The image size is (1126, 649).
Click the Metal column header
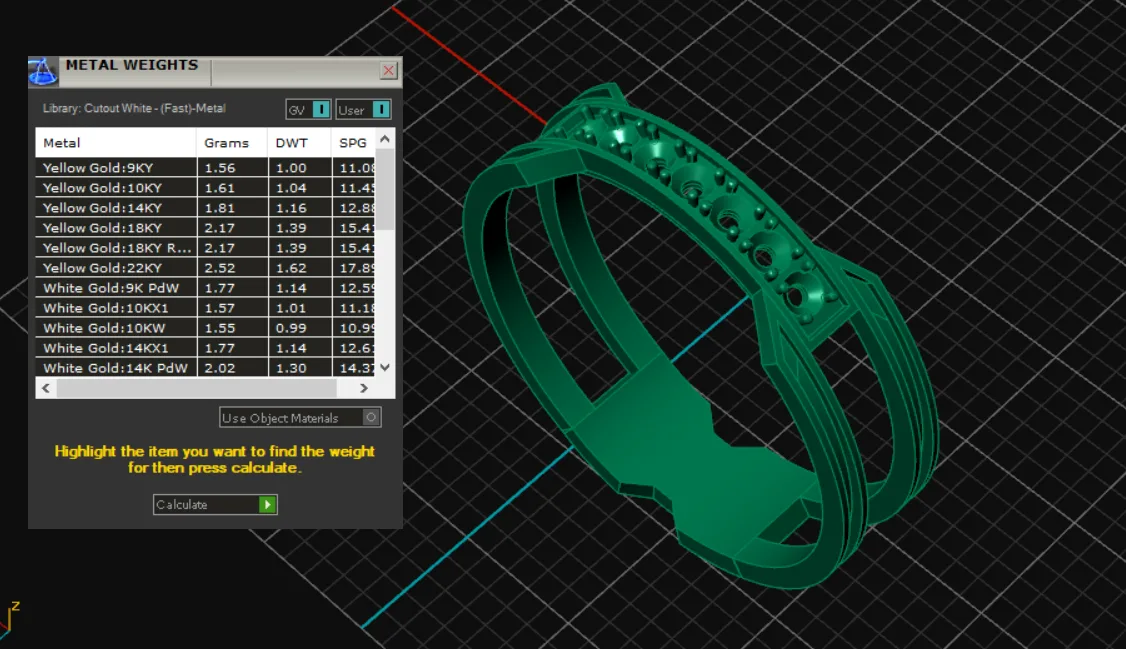point(116,143)
